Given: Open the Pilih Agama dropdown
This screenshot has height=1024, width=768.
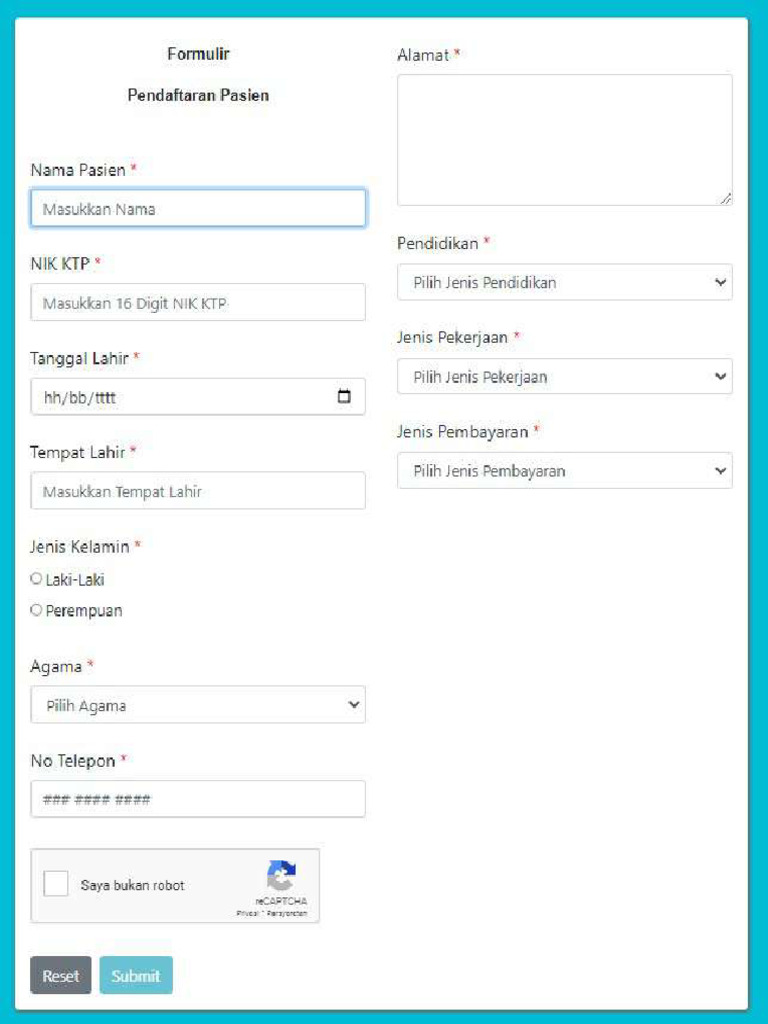Looking at the screenshot, I should click(198, 705).
